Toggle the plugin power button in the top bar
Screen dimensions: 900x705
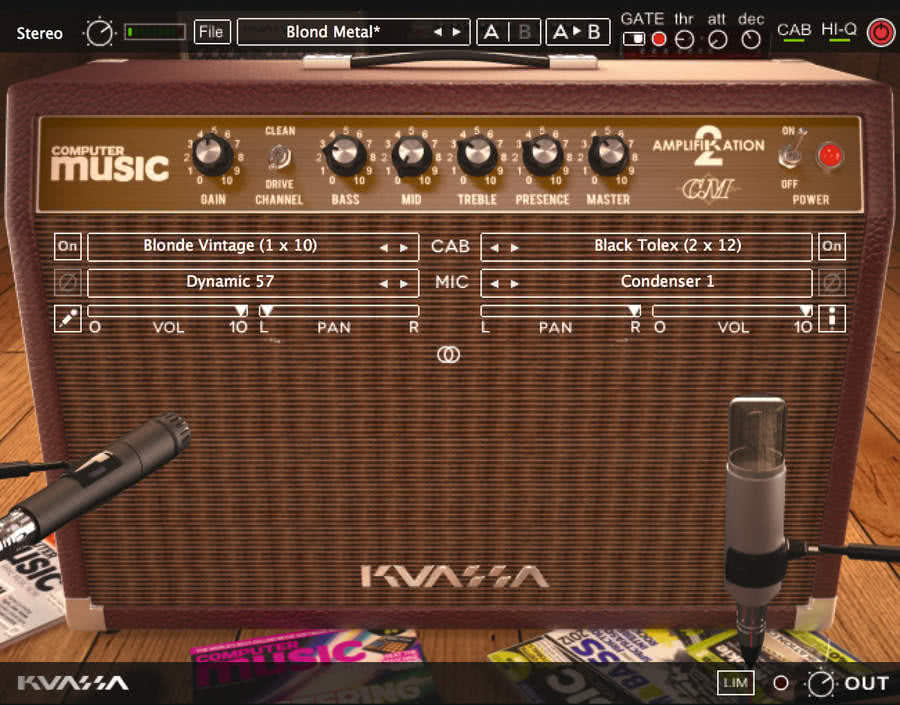[x=880, y=32]
